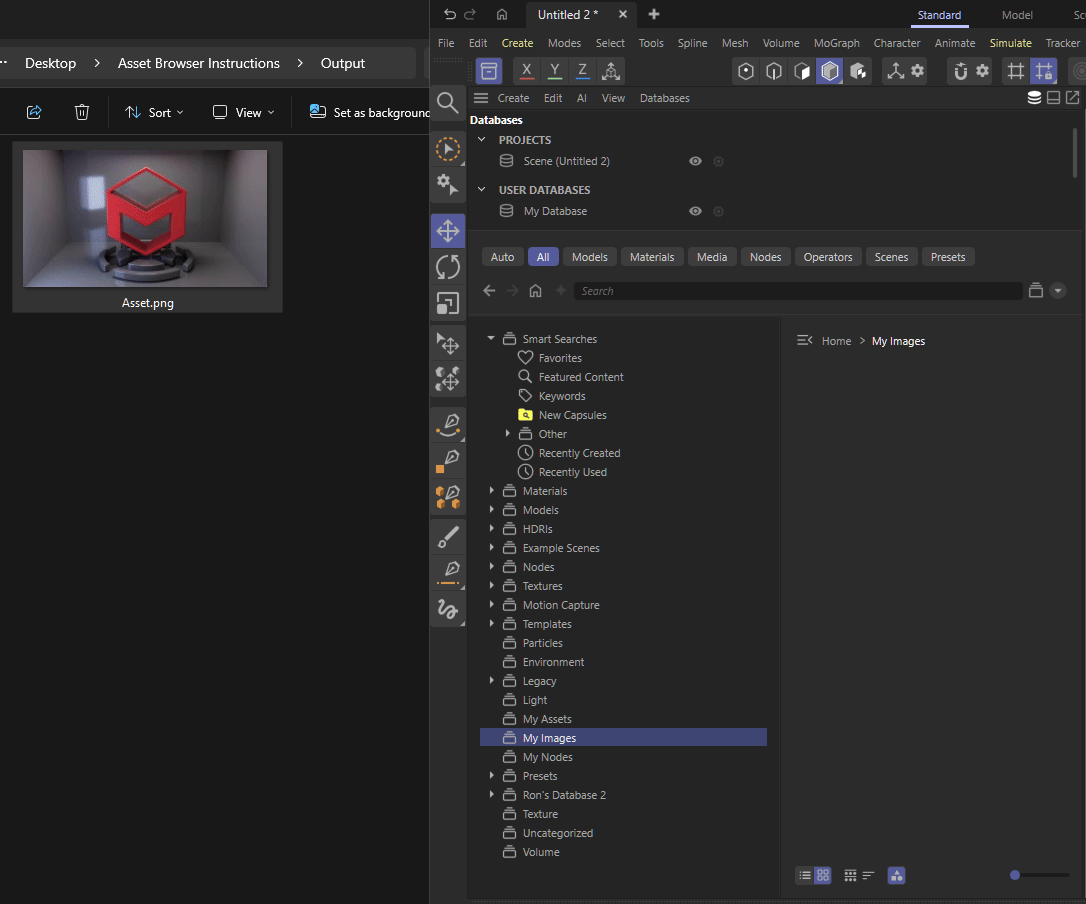
Task: Collapse the Smart Searches tree node
Action: pyautogui.click(x=492, y=339)
